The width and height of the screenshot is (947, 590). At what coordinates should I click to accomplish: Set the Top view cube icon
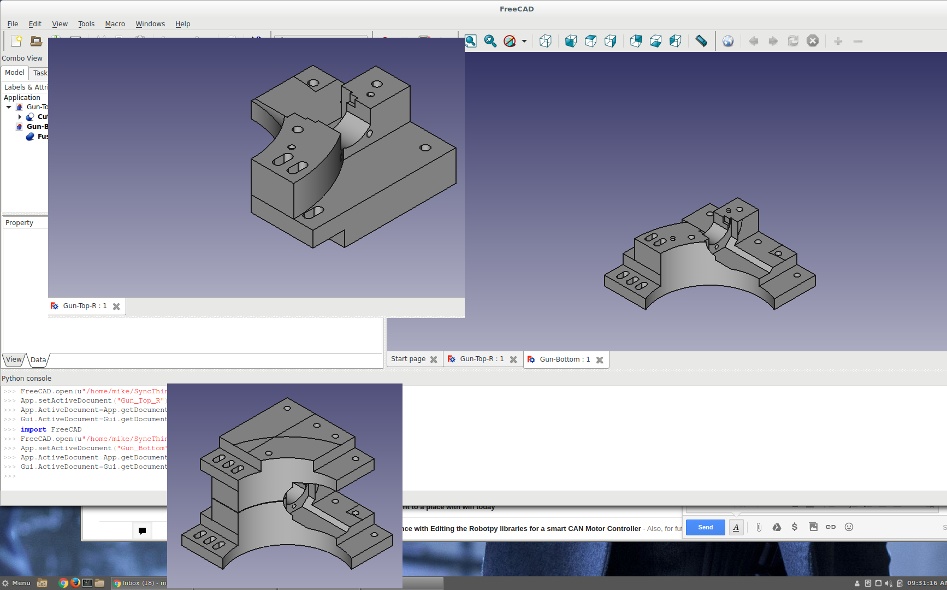pos(591,41)
